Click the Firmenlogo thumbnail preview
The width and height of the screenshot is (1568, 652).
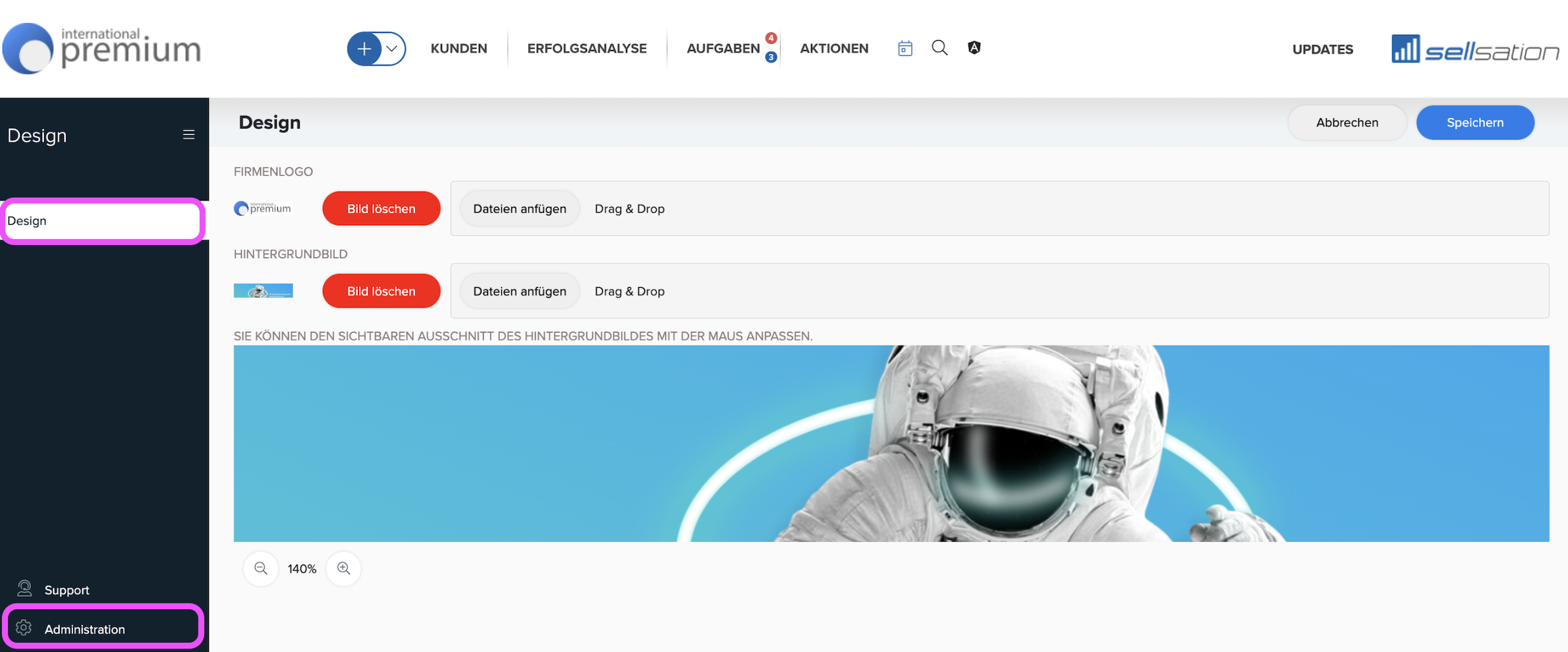[x=263, y=208]
